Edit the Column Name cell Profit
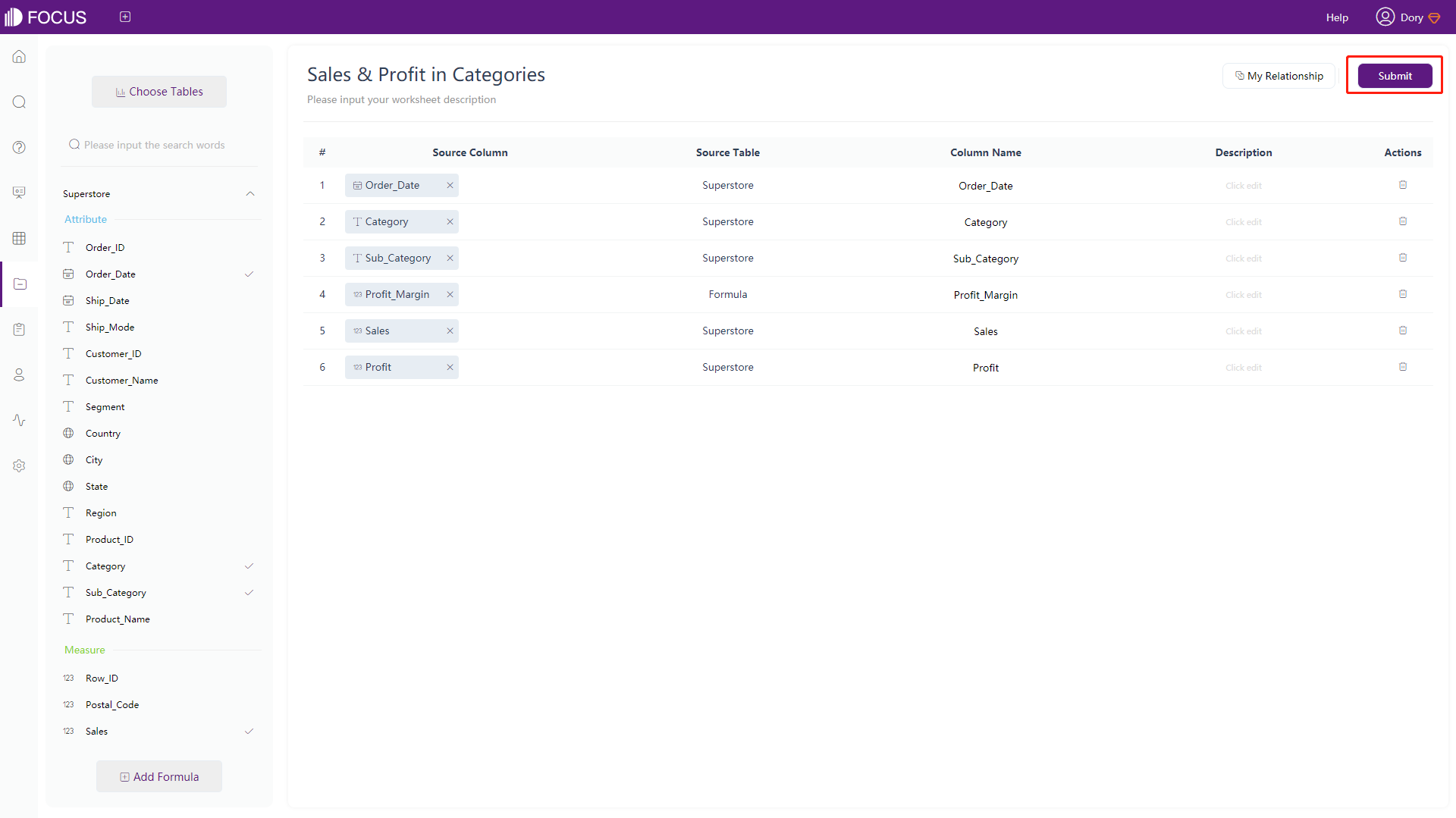1456x818 pixels. (x=985, y=368)
